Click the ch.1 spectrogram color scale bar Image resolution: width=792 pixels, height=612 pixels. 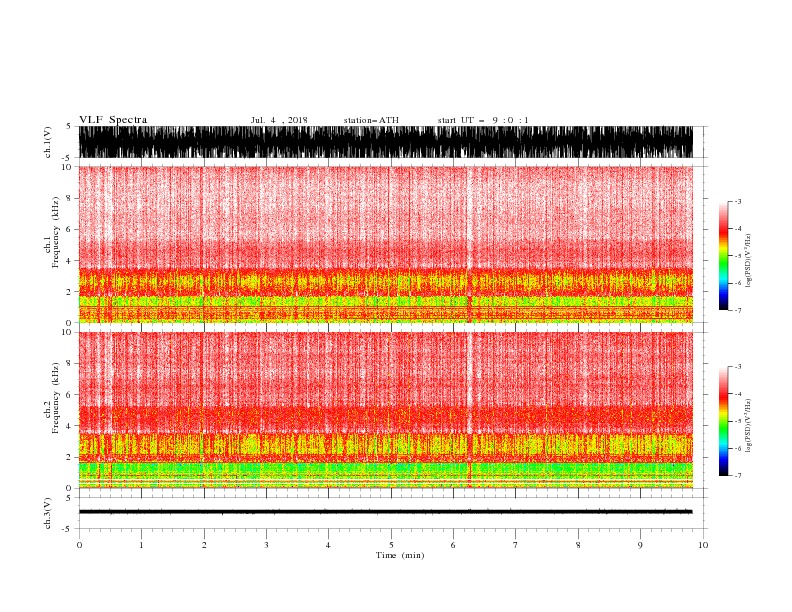pos(723,256)
